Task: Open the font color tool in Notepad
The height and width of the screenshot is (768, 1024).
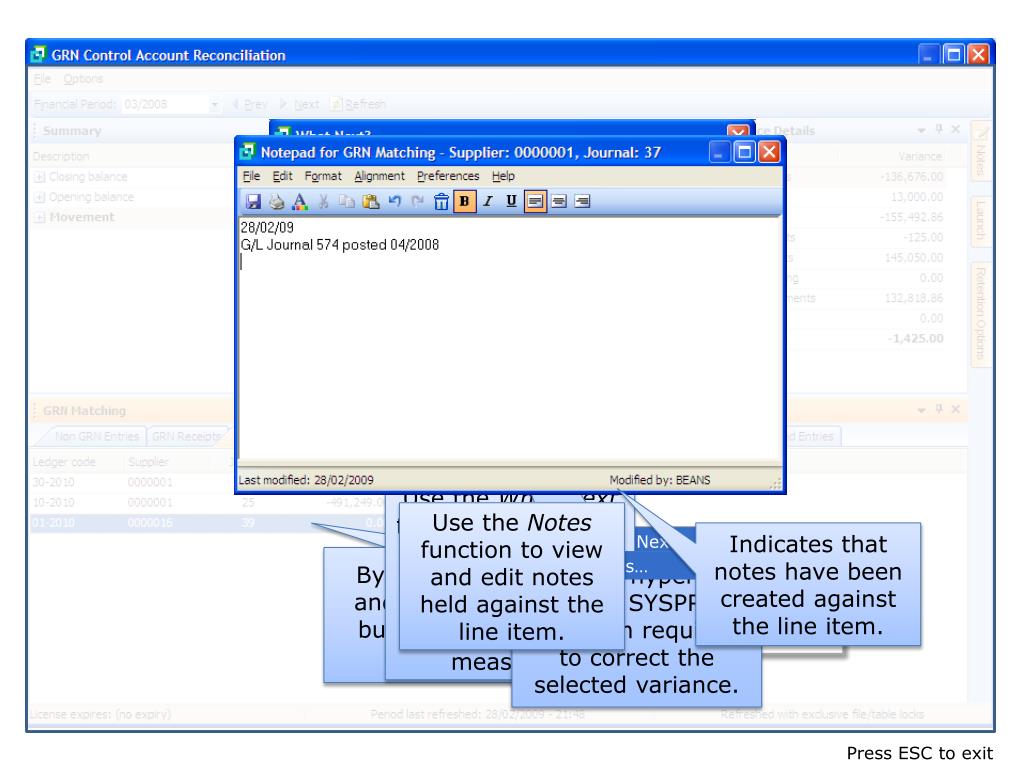Action: 300,201
